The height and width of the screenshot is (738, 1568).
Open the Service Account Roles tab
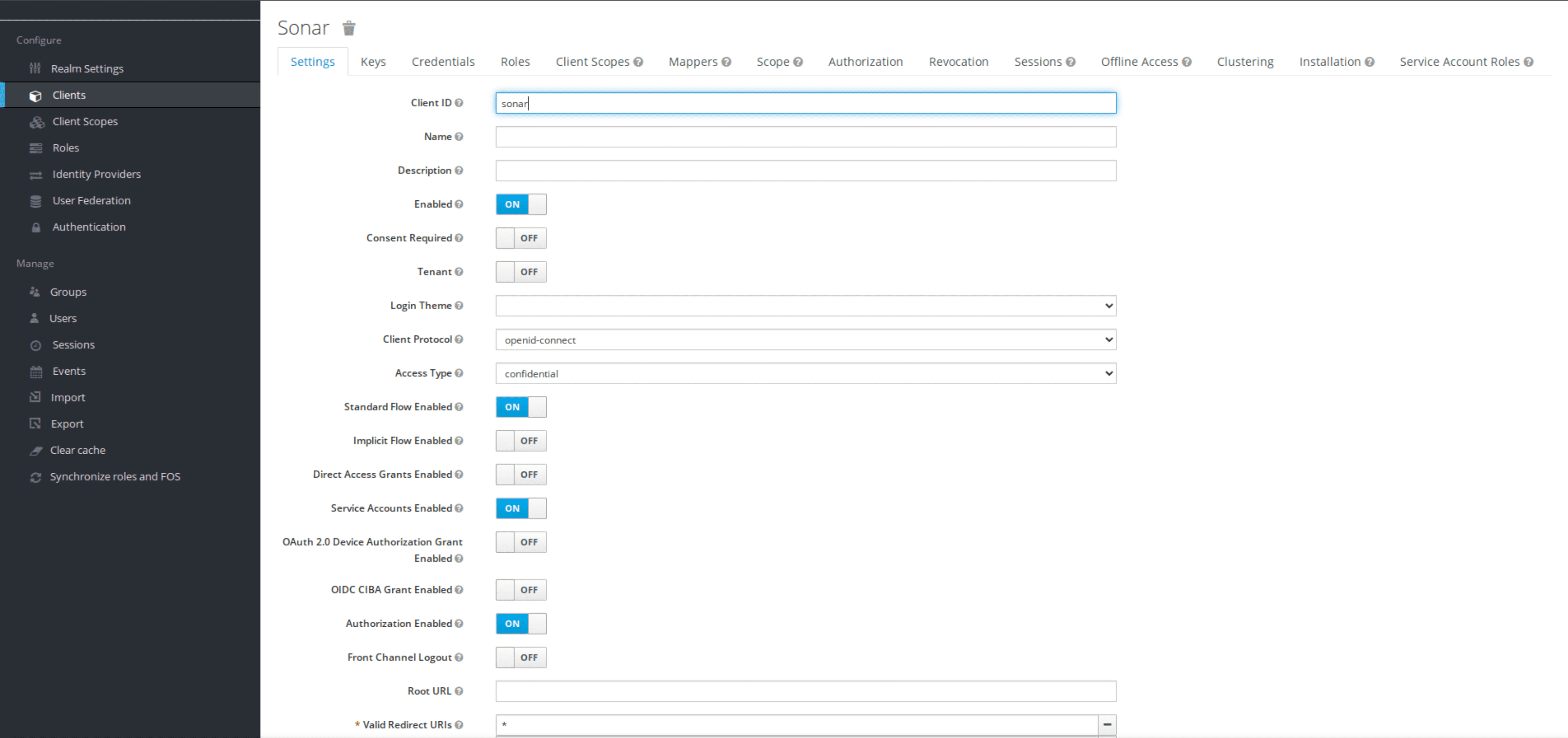pos(1459,61)
